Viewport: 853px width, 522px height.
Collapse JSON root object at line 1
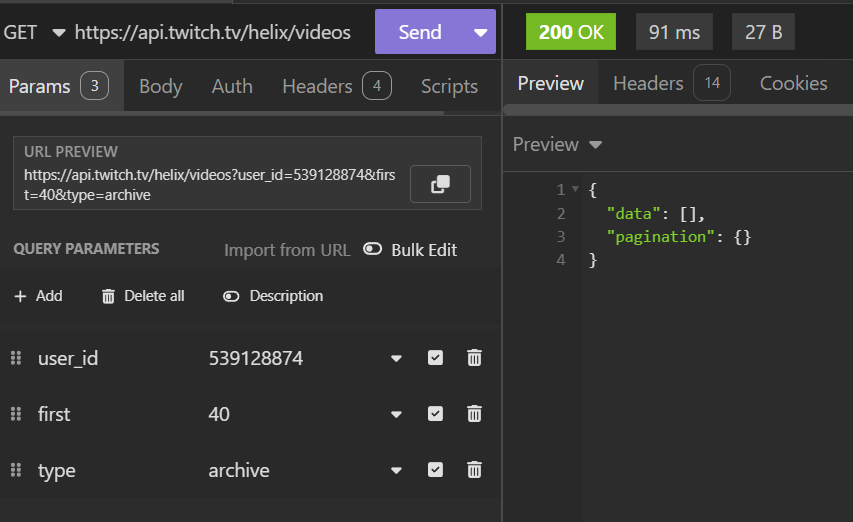pyautogui.click(x=575, y=189)
